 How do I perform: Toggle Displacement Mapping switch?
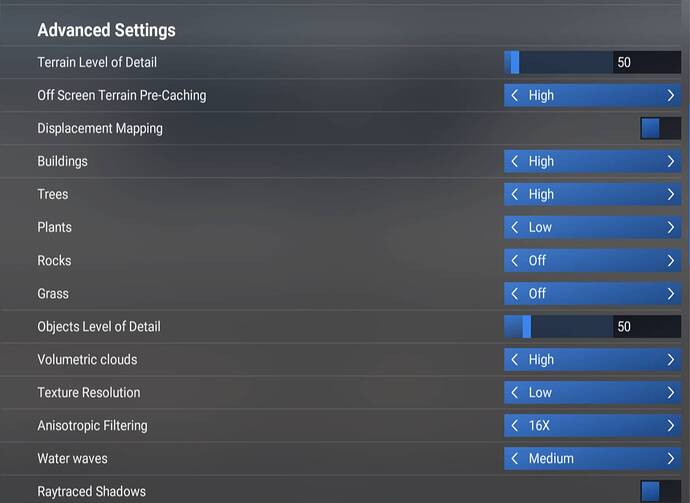(660, 128)
